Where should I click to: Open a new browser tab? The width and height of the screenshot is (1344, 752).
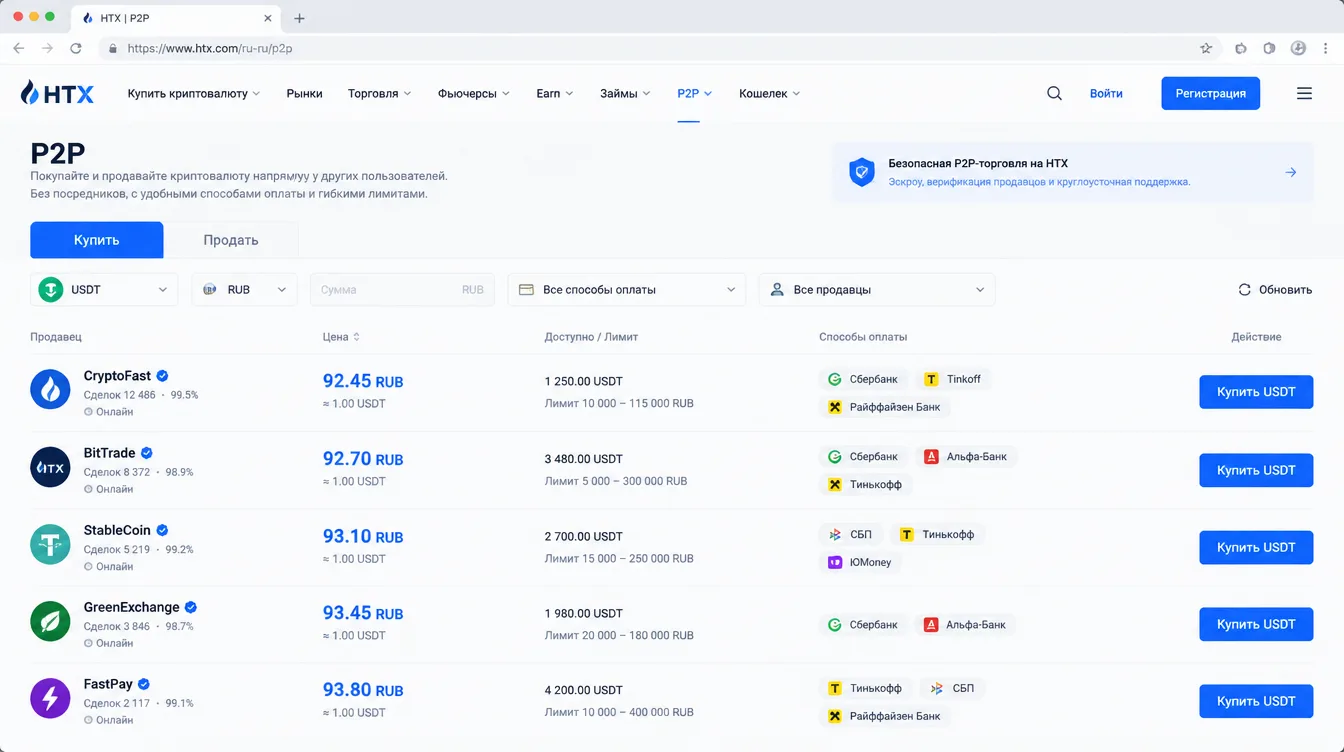[x=299, y=18]
